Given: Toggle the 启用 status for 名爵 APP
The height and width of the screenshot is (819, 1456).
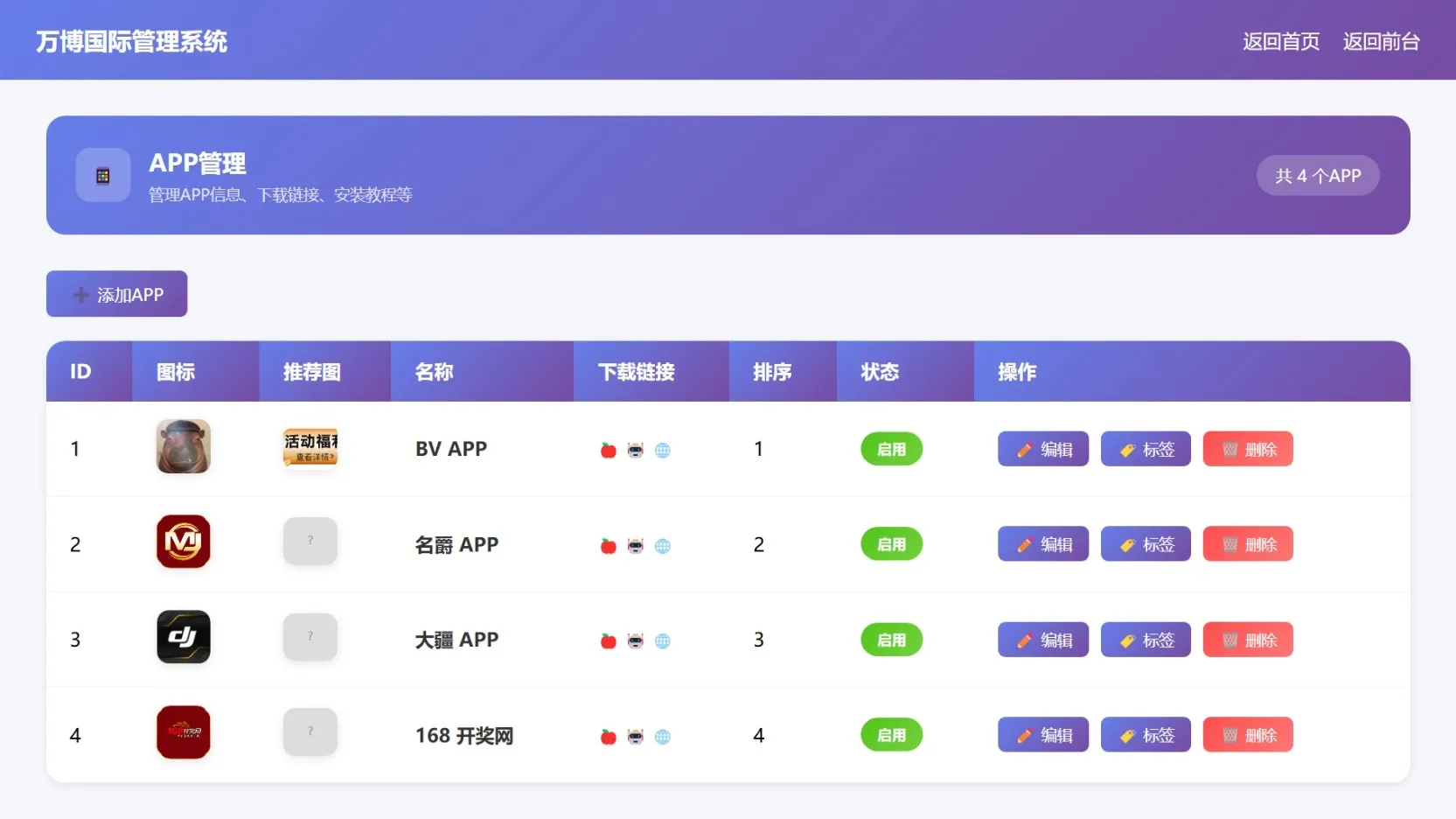Looking at the screenshot, I should pos(891,543).
